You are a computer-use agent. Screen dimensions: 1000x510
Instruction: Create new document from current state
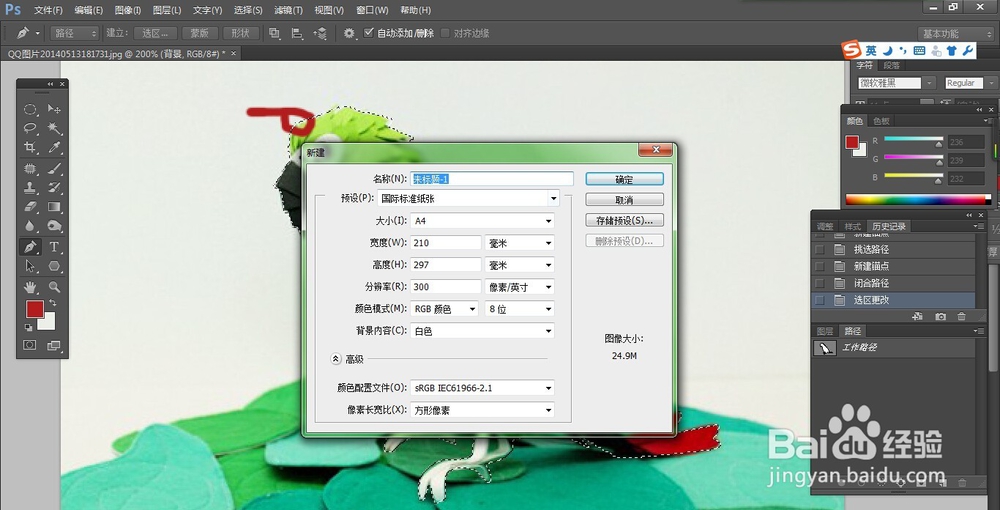coord(918,316)
